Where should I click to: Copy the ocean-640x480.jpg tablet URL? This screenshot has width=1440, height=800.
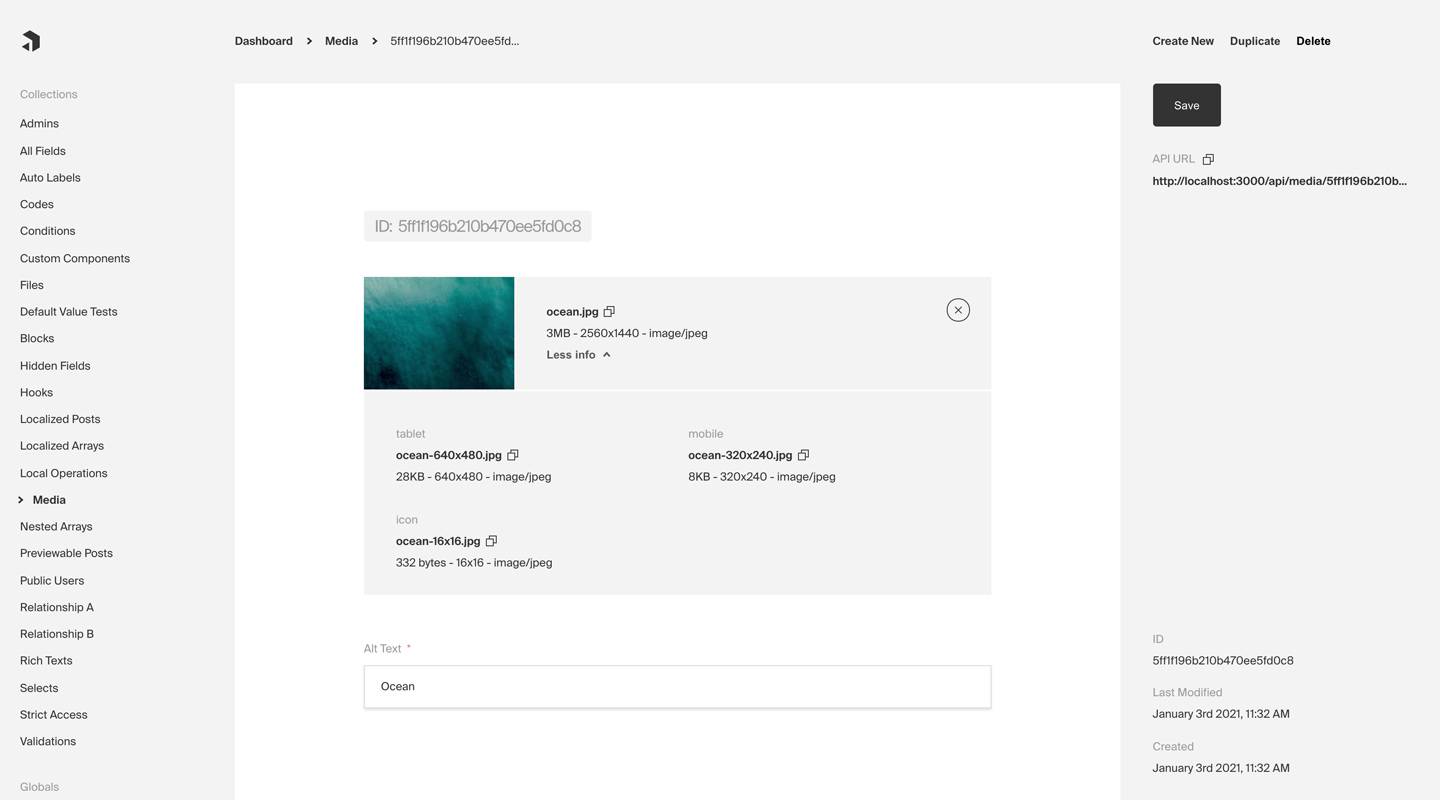pyautogui.click(x=513, y=455)
